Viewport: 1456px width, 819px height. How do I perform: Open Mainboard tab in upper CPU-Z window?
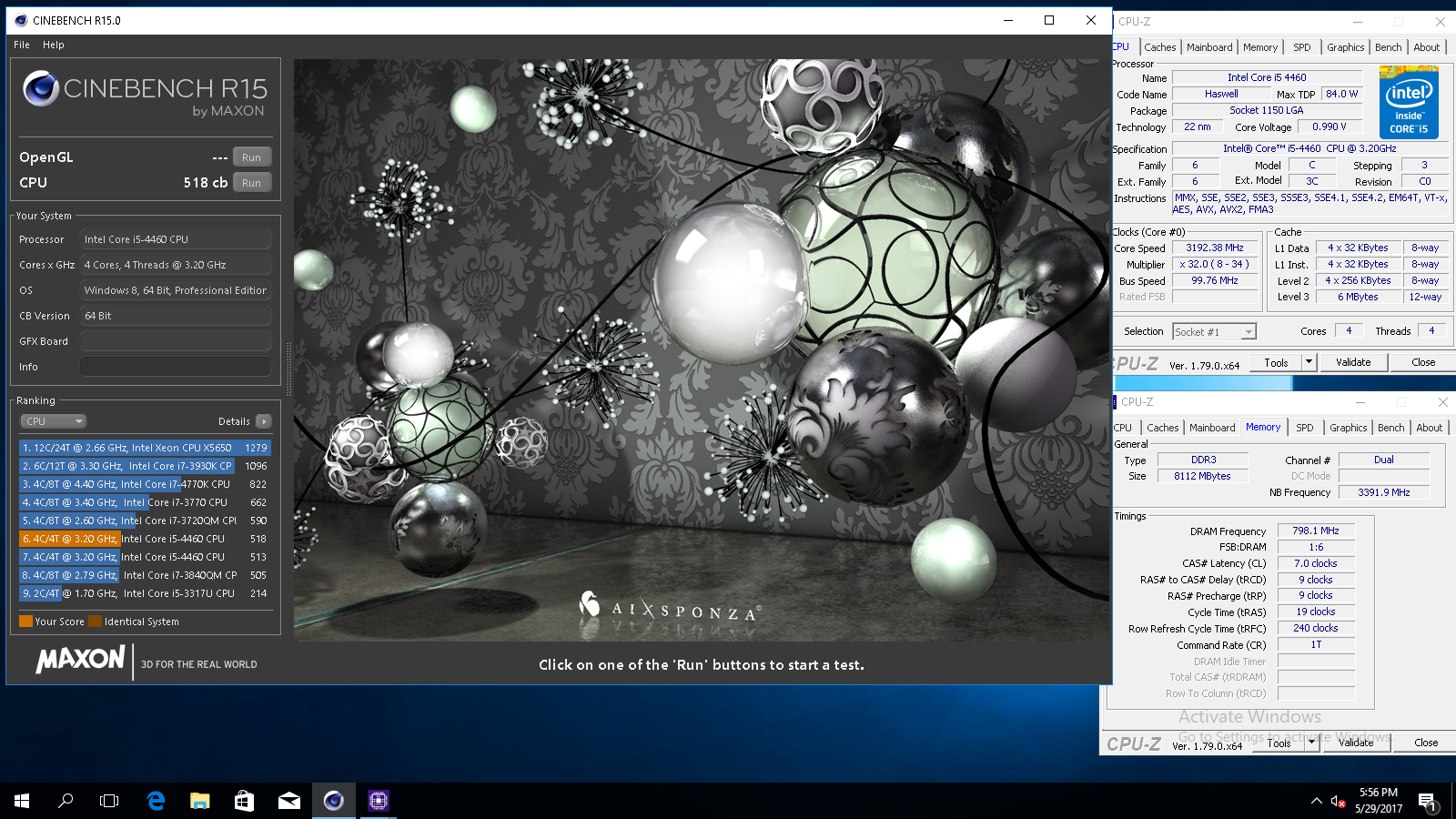[x=1209, y=47]
